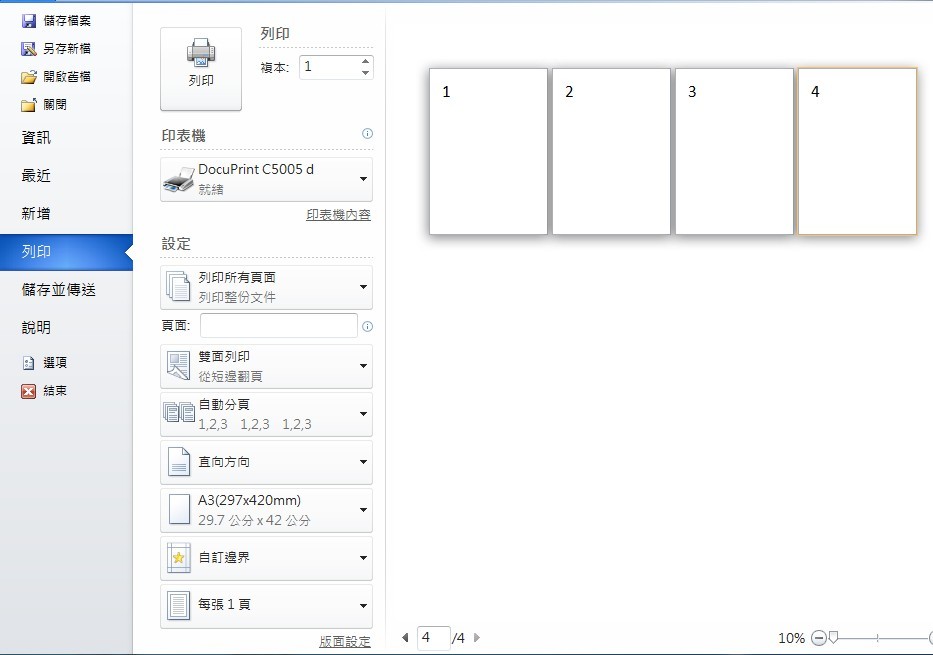Click the current page number field
Viewport: 933px width, 655px height.
coord(433,638)
